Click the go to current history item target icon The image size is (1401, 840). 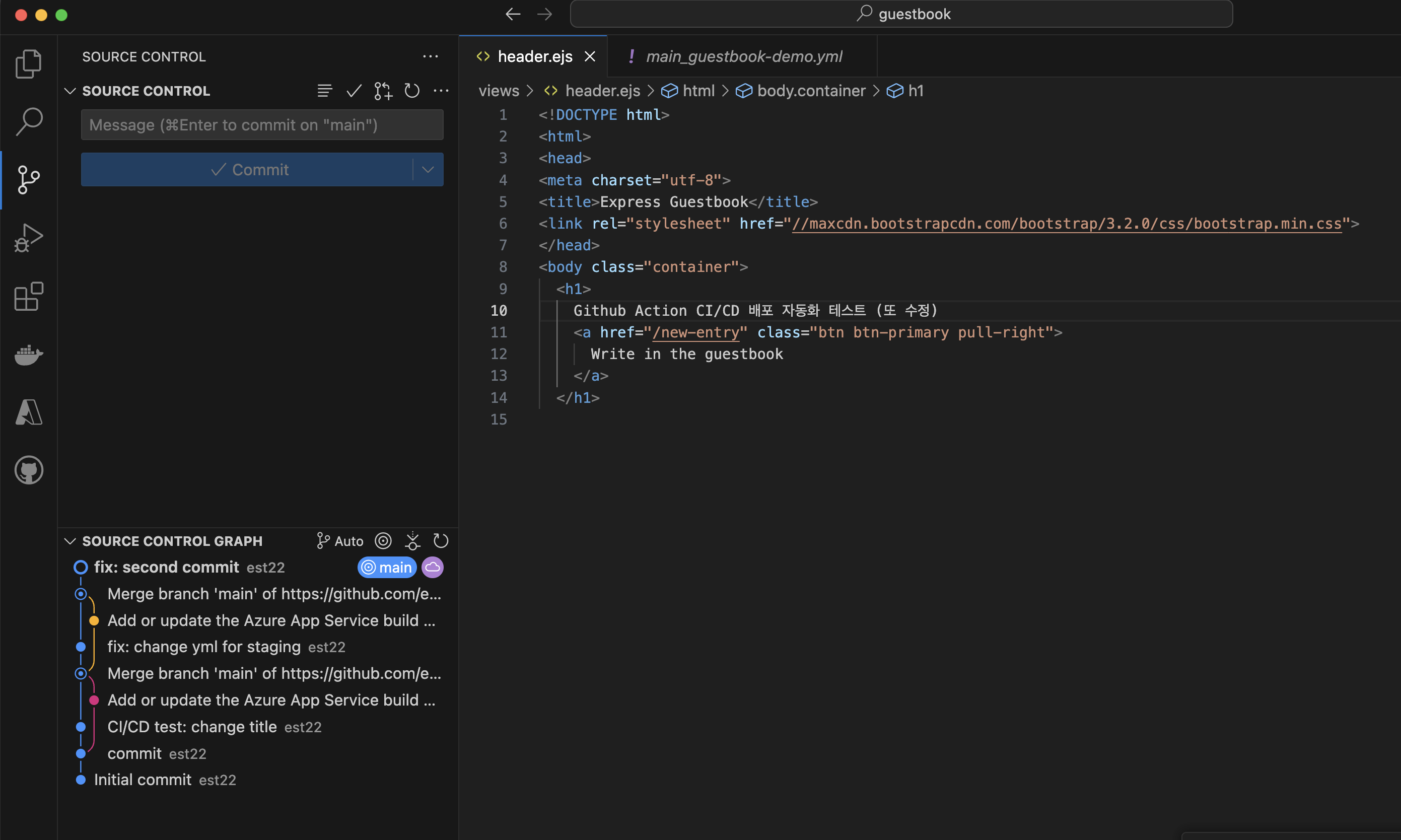[x=383, y=541]
